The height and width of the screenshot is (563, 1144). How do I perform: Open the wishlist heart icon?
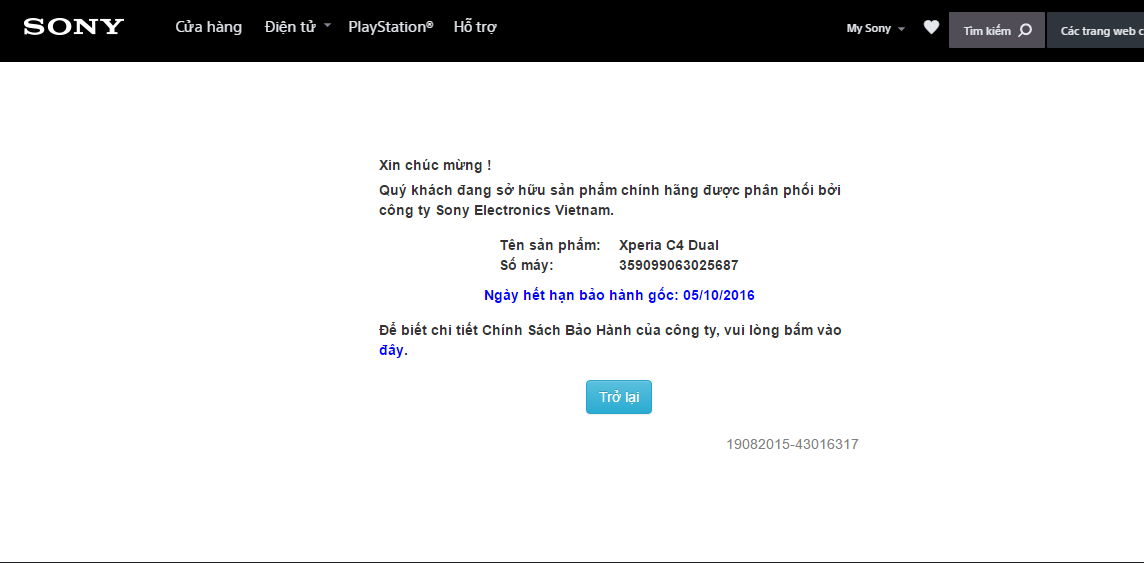tap(931, 28)
